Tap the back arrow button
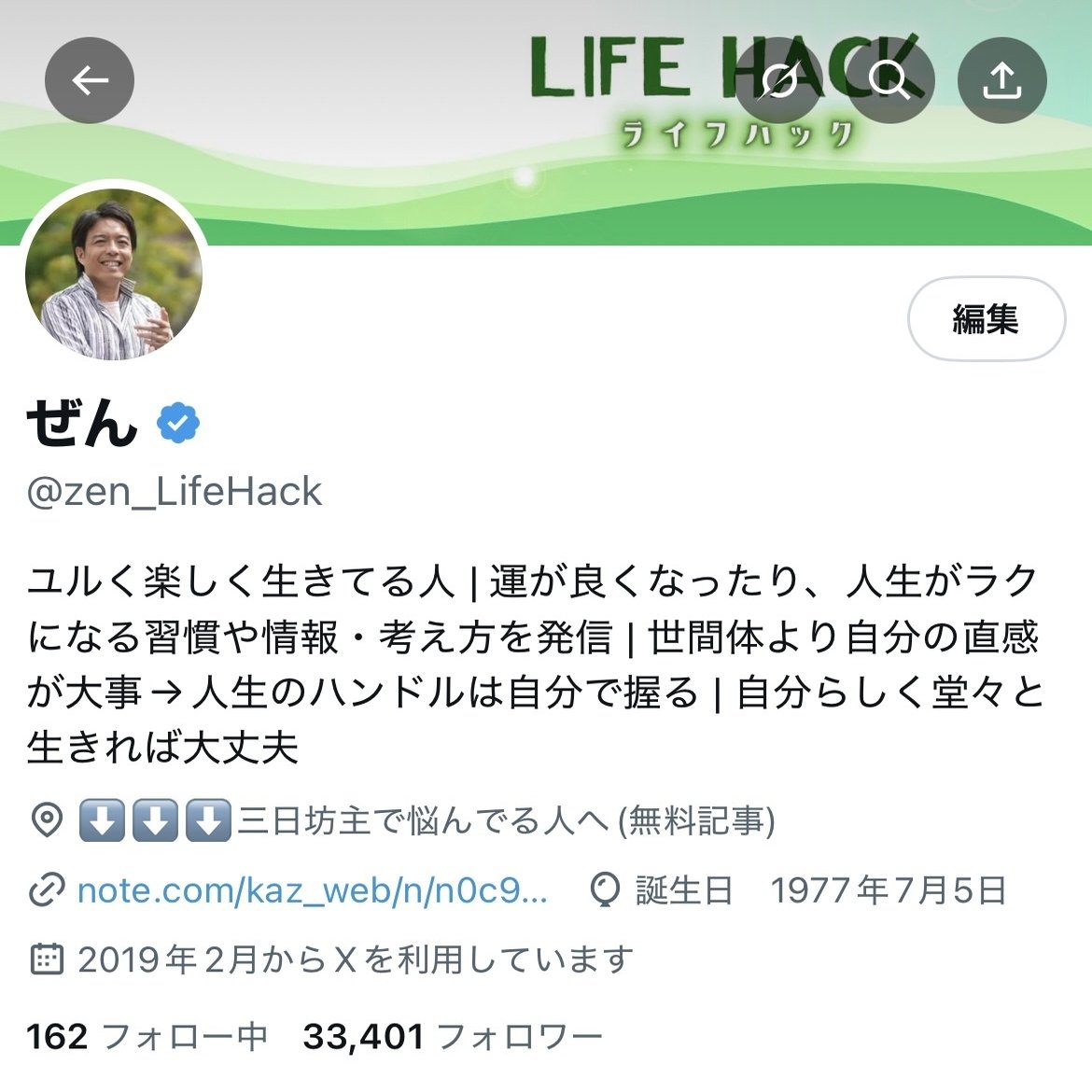Image resolution: width=1092 pixels, height=1092 pixels. [x=90, y=81]
